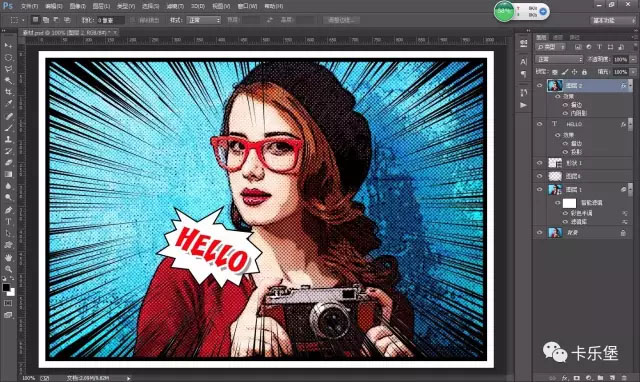Open the workspace switcher dropdown
Screen dimensions: 640x382
(613, 20)
